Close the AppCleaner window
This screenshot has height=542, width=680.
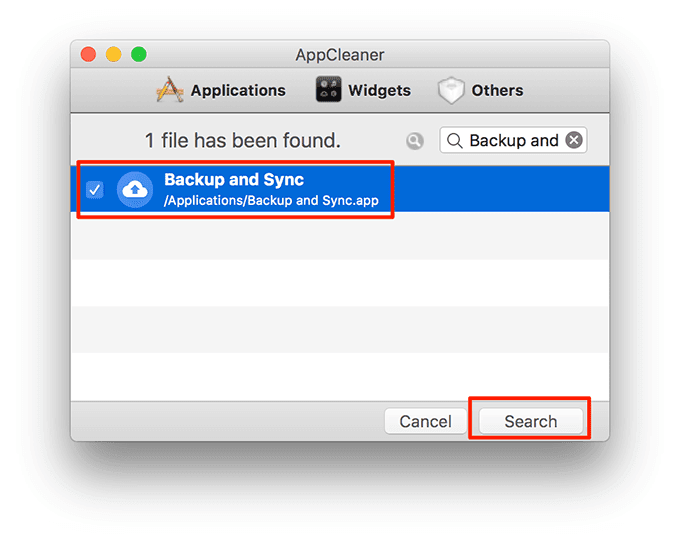(88, 55)
